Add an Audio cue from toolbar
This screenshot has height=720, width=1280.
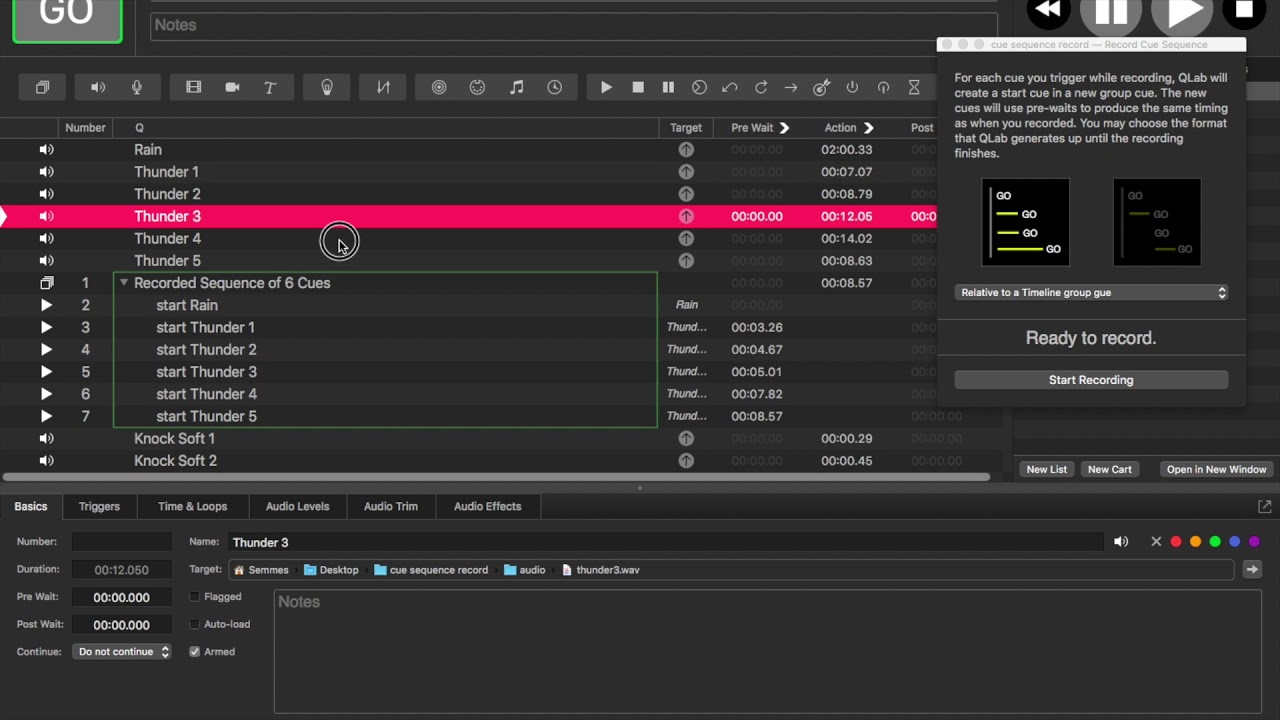tap(98, 88)
